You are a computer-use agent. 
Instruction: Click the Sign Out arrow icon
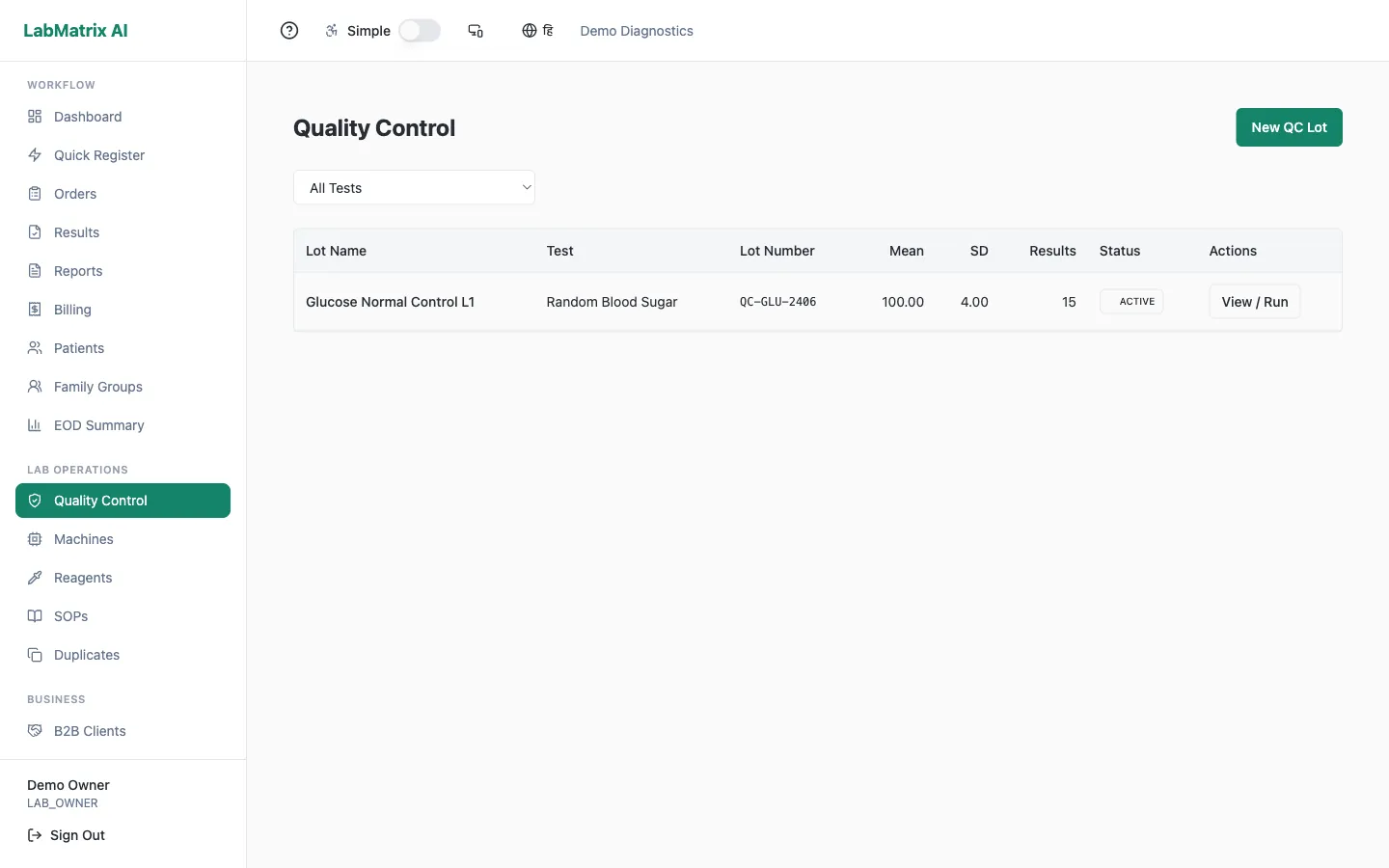pos(35,835)
